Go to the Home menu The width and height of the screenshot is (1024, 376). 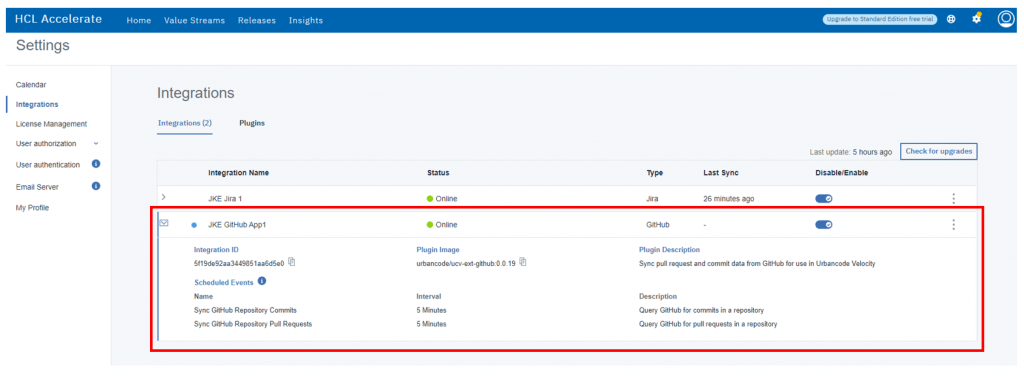point(138,20)
